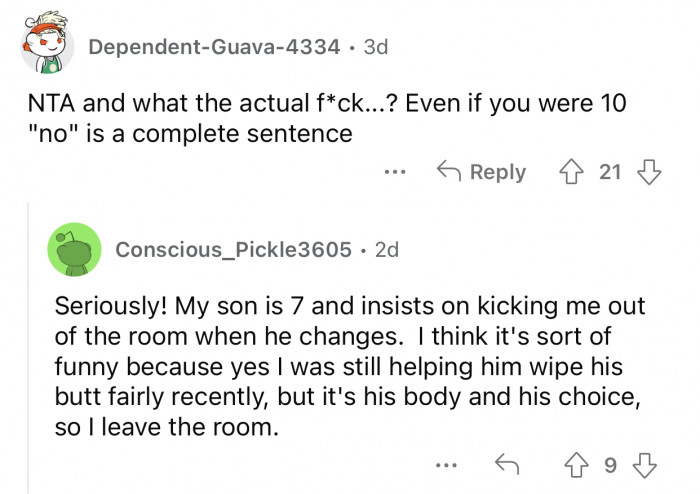Downvote the reply with 9 points
The width and height of the screenshot is (700, 494).
coord(644,463)
